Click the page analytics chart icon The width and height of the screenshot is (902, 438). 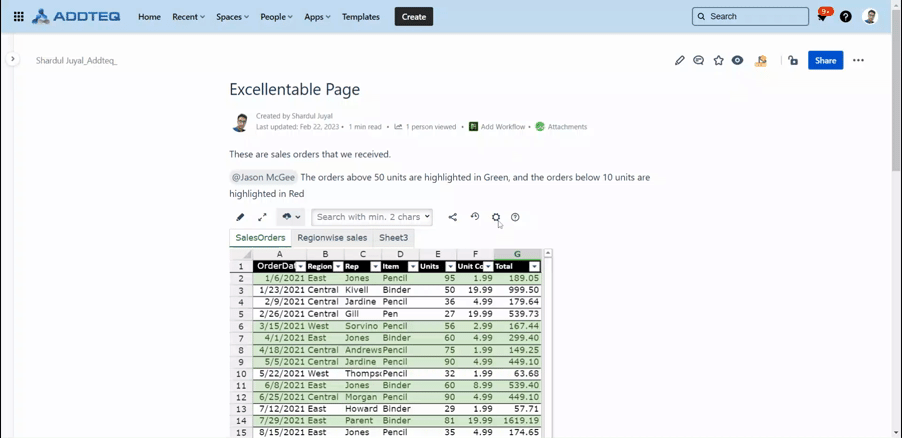click(398, 127)
